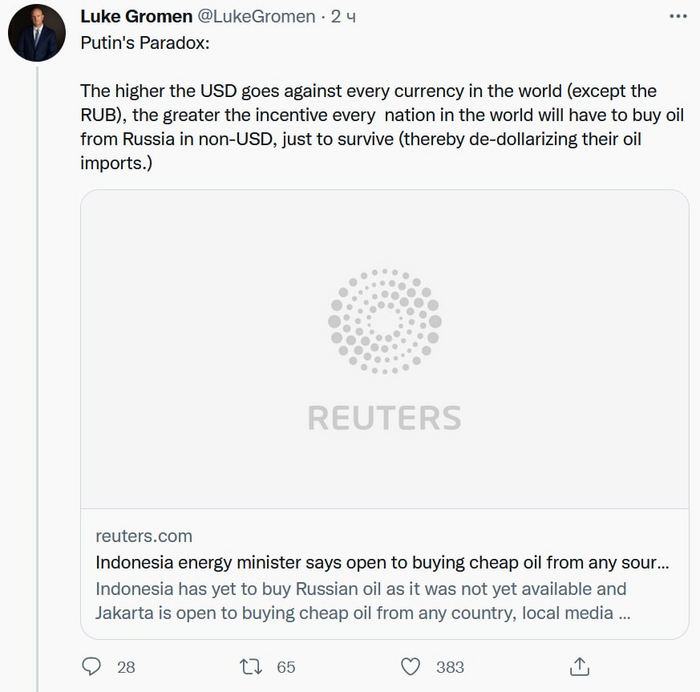Open the share menu icon

click(x=578, y=666)
